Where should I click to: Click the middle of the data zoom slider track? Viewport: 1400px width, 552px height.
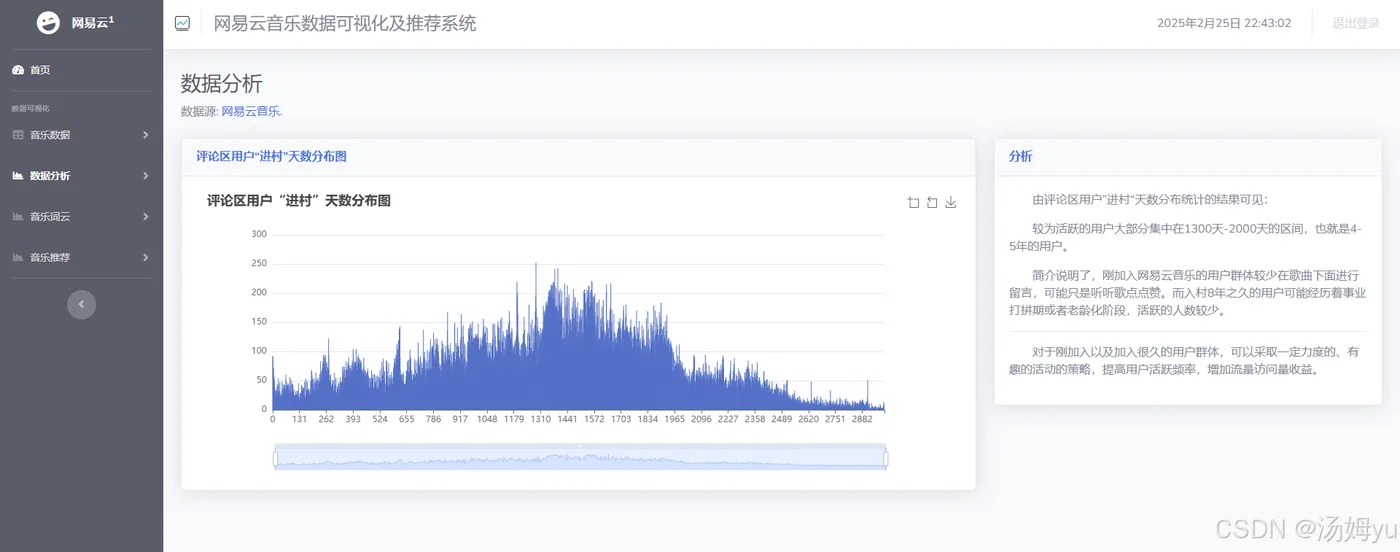click(580, 458)
